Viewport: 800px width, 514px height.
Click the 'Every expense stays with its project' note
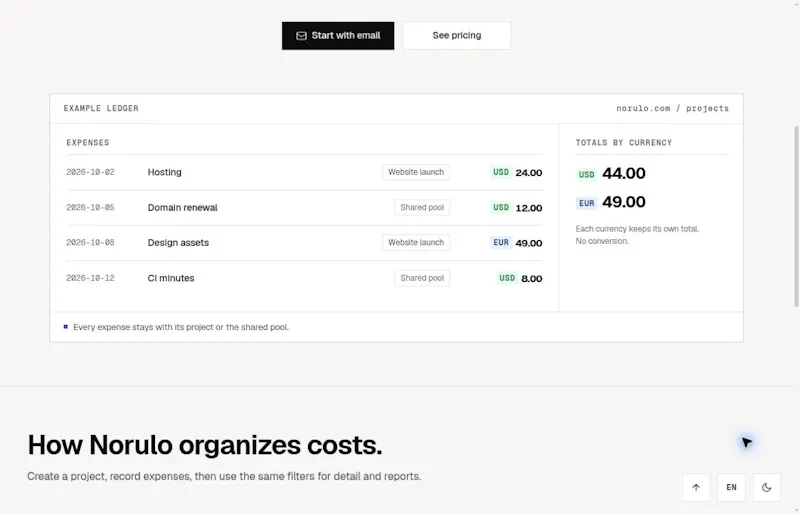click(x=181, y=327)
